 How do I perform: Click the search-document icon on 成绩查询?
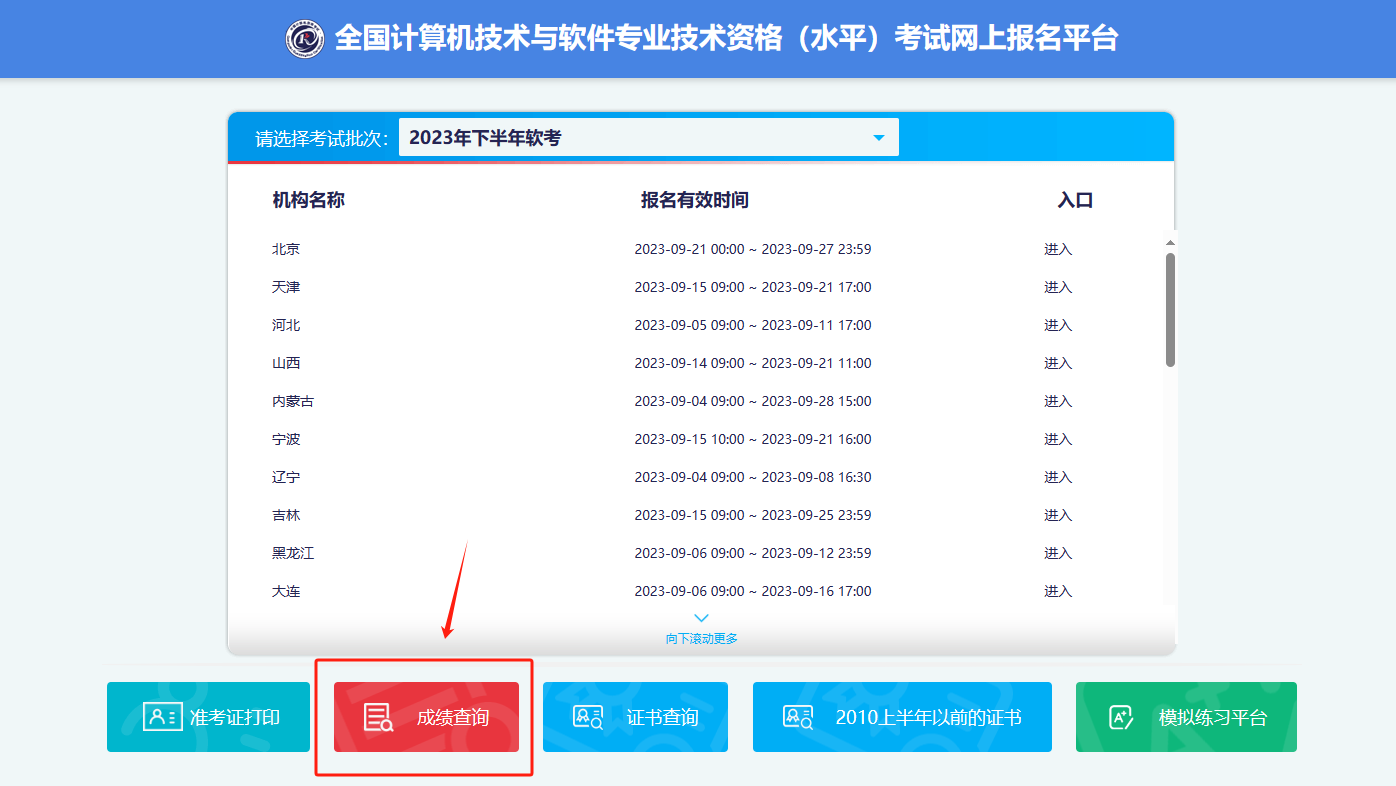coord(378,718)
